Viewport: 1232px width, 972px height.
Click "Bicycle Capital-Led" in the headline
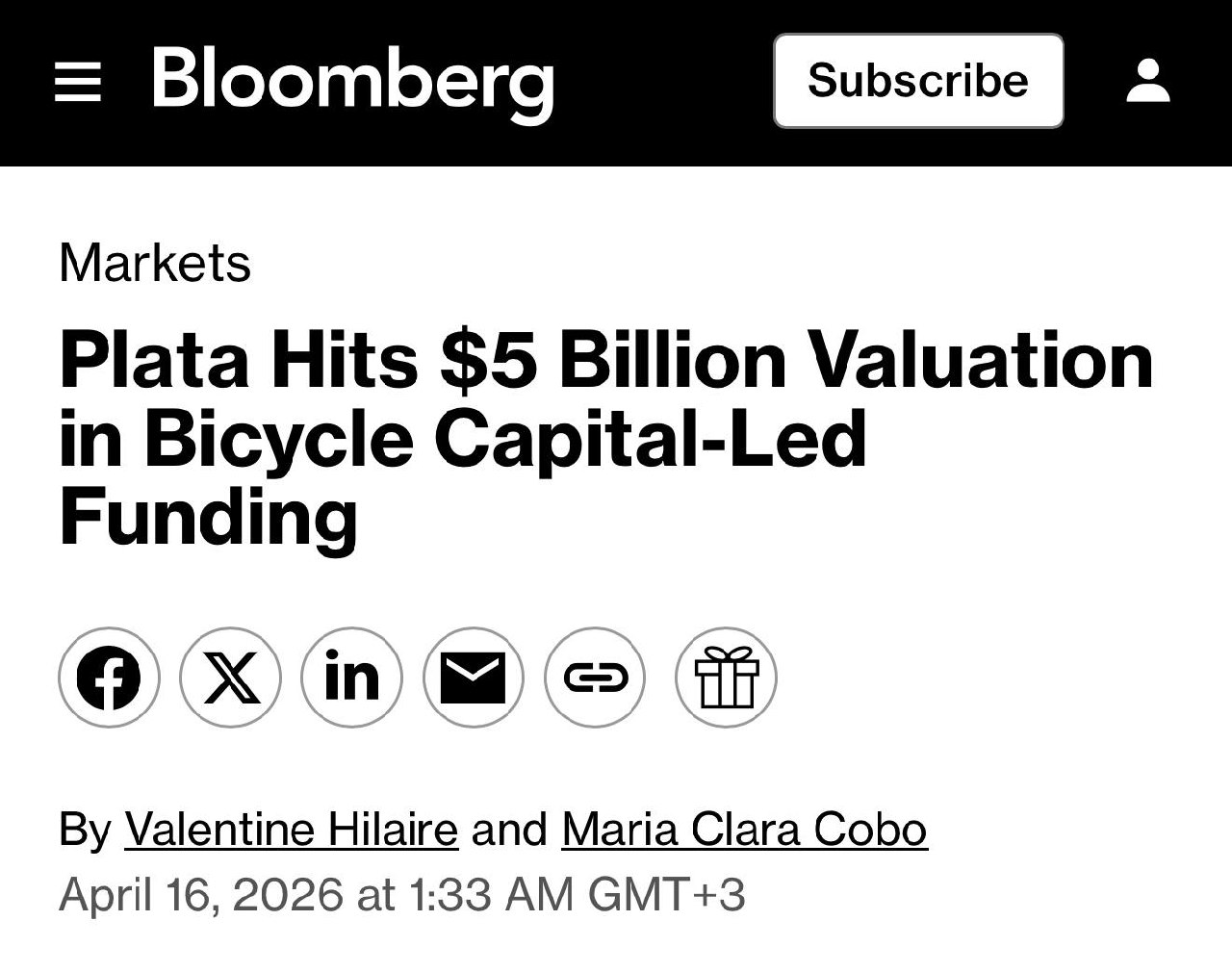[504, 439]
